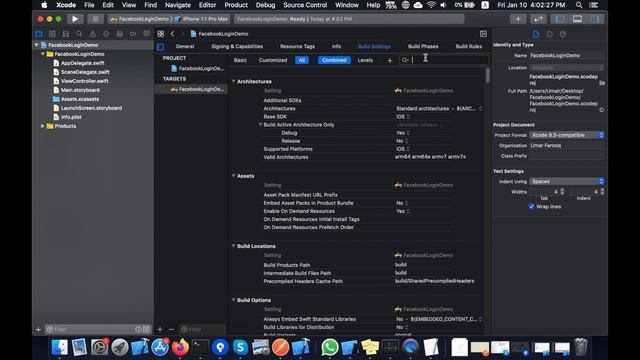Image resolution: width=640 pixels, height=360 pixels.
Task: Open the Debug navigator
Action: click(120, 34)
